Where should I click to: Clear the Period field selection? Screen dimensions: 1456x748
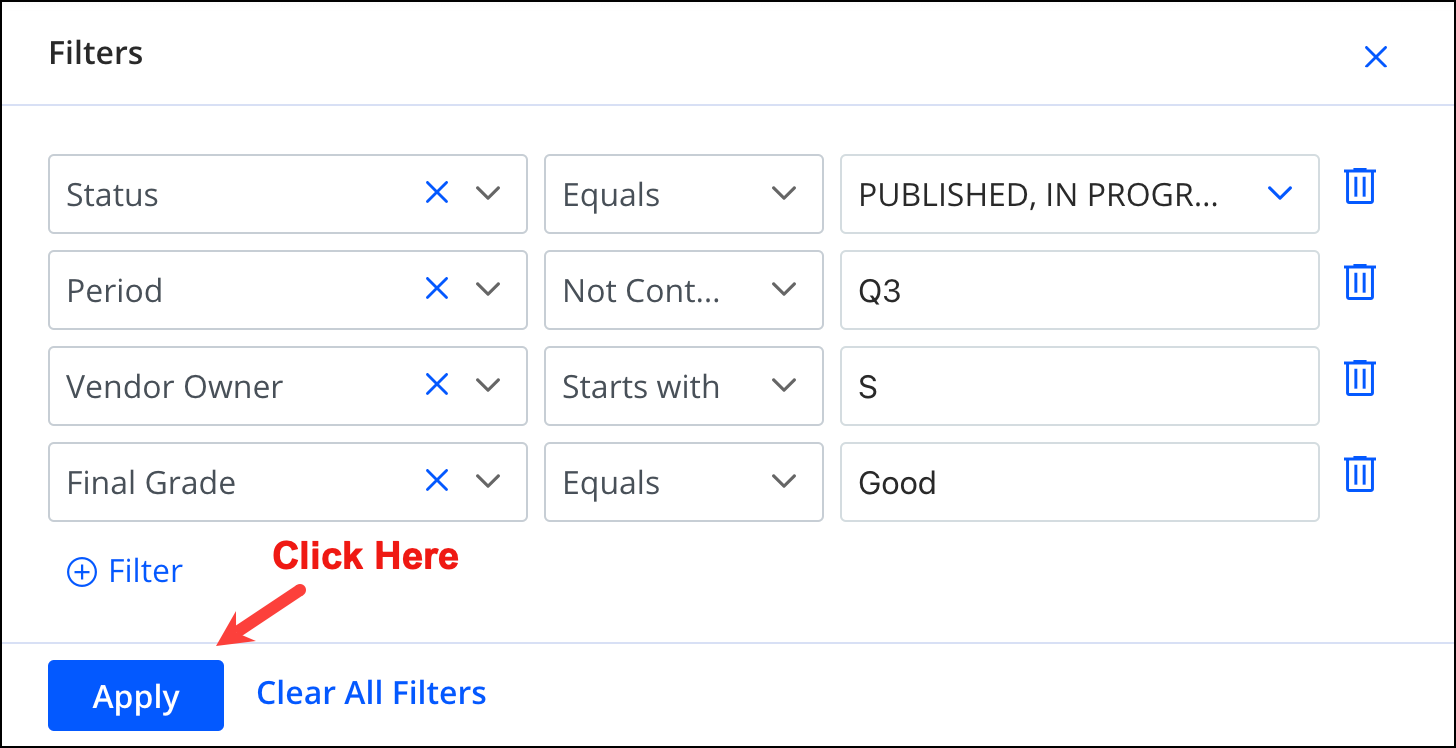437,289
